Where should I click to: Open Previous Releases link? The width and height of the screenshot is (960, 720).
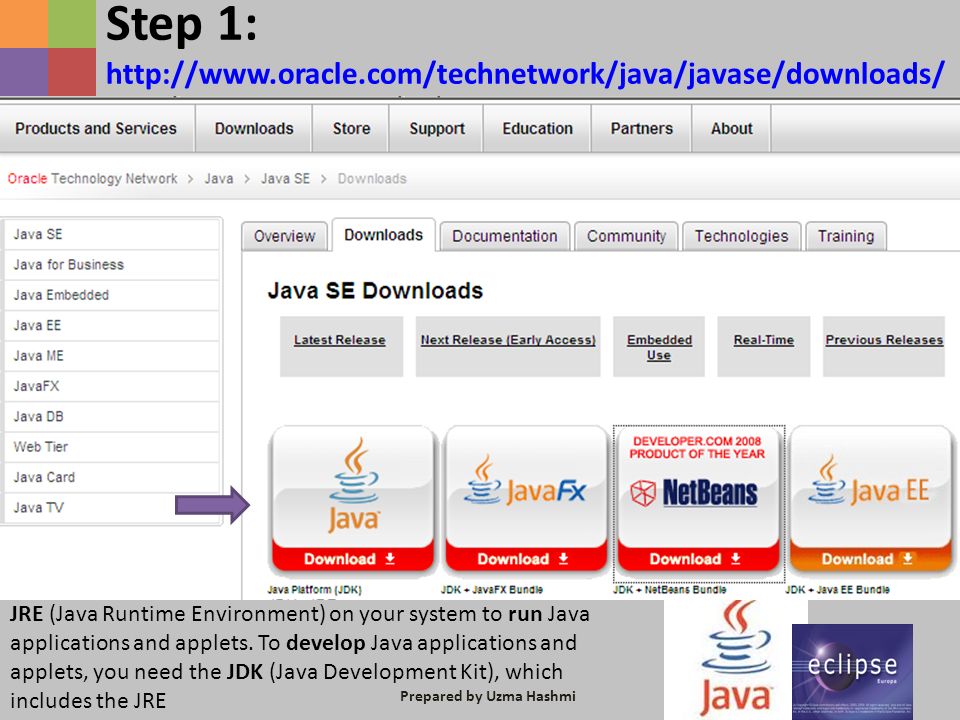(x=884, y=340)
